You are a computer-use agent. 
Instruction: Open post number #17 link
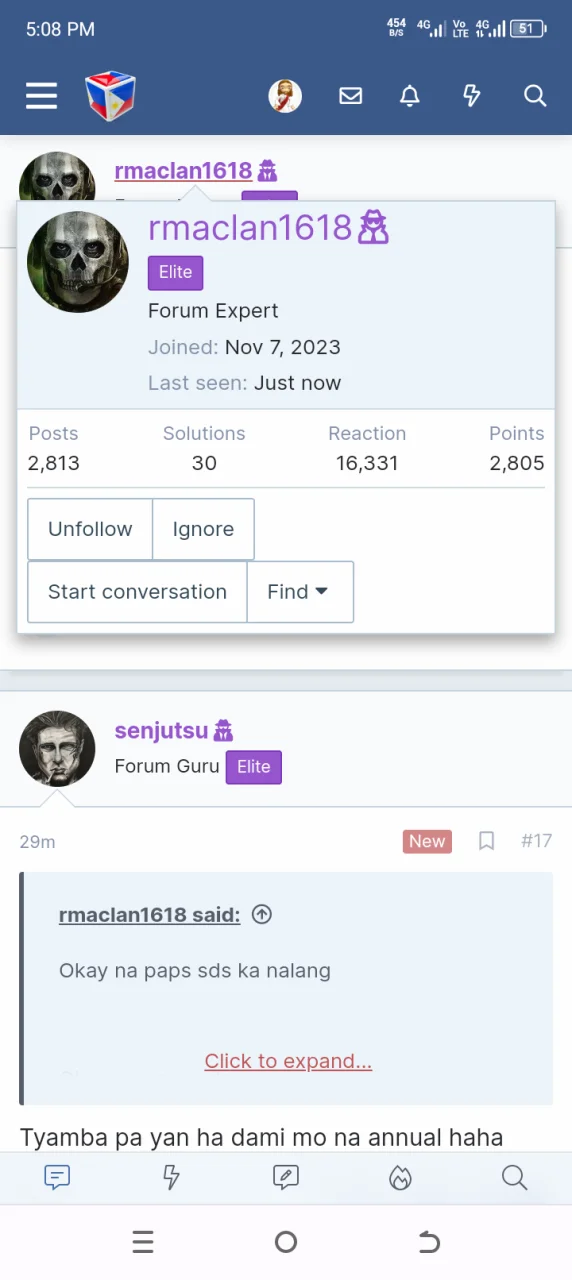[536, 841]
